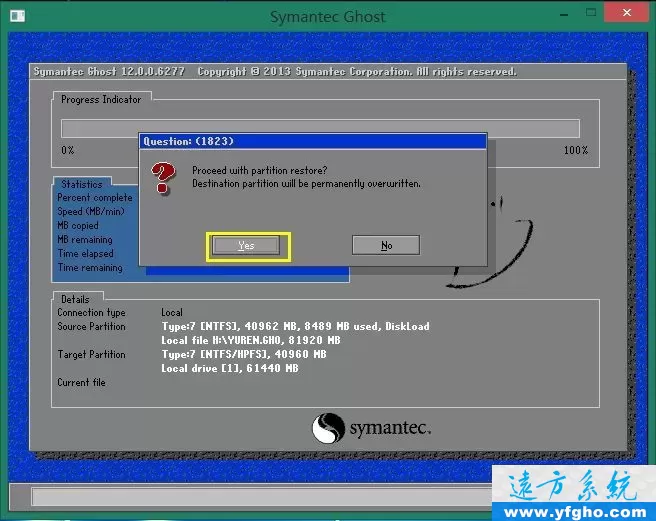The height and width of the screenshot is (521, 656).
Task: Click the Details group label
Action: click(x=75, y=299)
